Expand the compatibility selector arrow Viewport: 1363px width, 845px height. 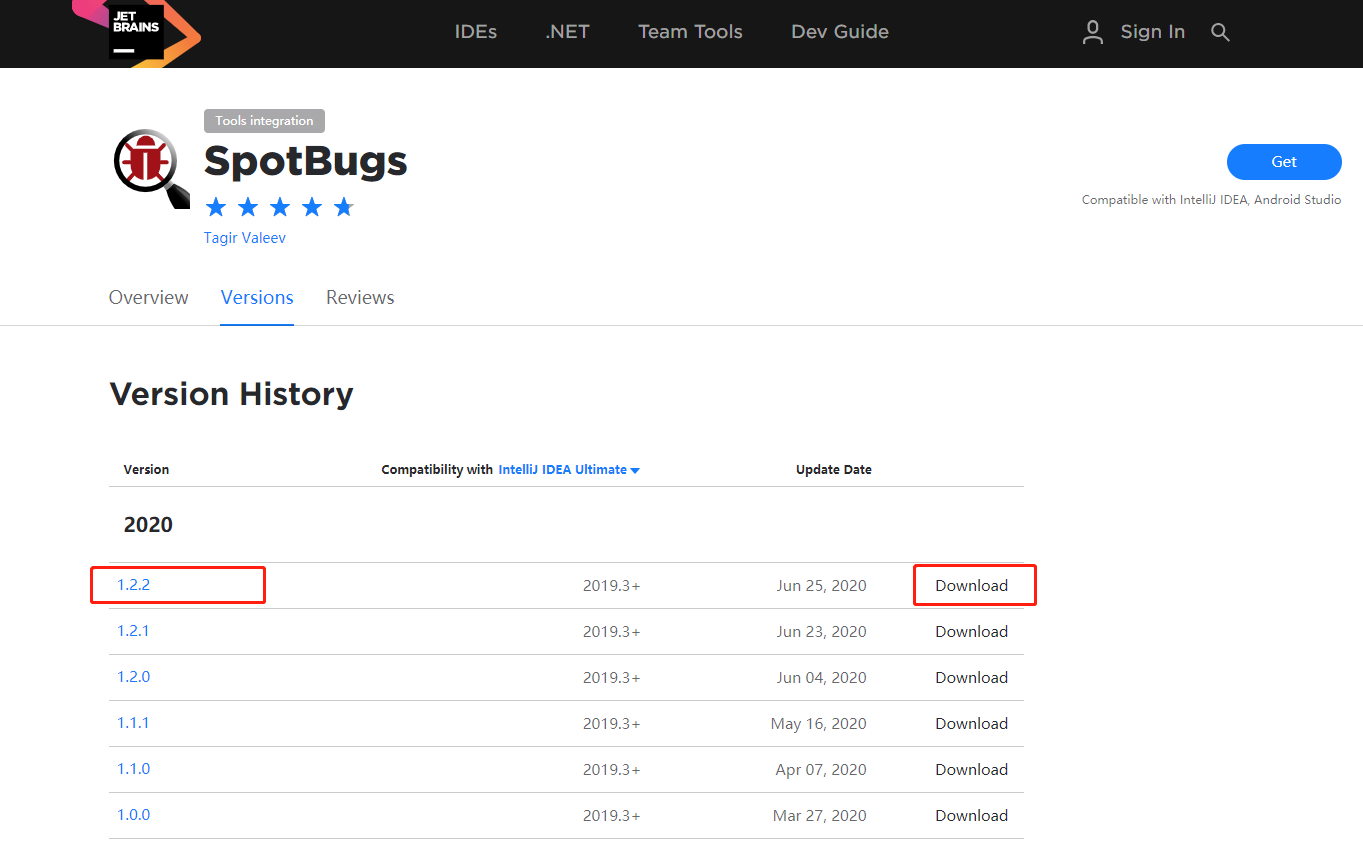(x=635, y=469)
